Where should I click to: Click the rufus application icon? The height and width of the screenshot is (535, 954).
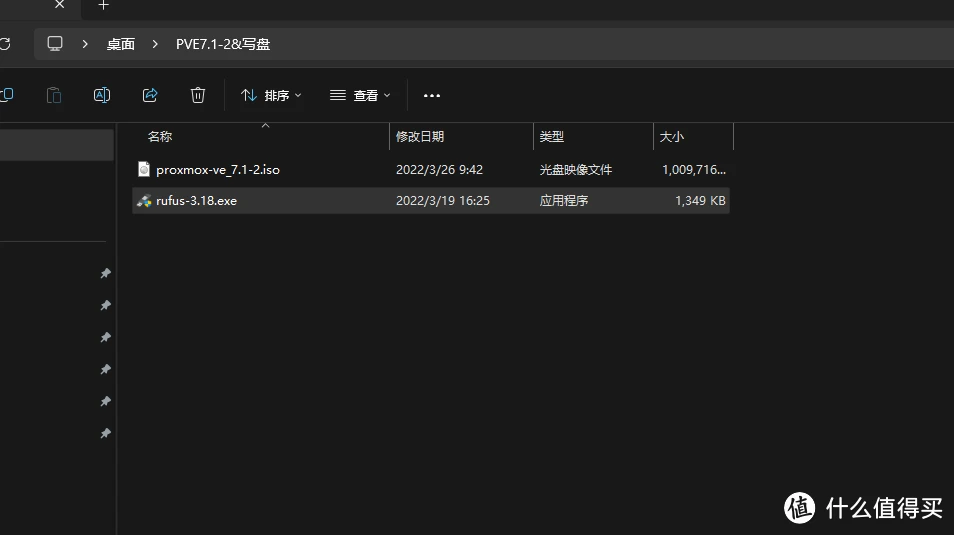[x=144, y=201]
